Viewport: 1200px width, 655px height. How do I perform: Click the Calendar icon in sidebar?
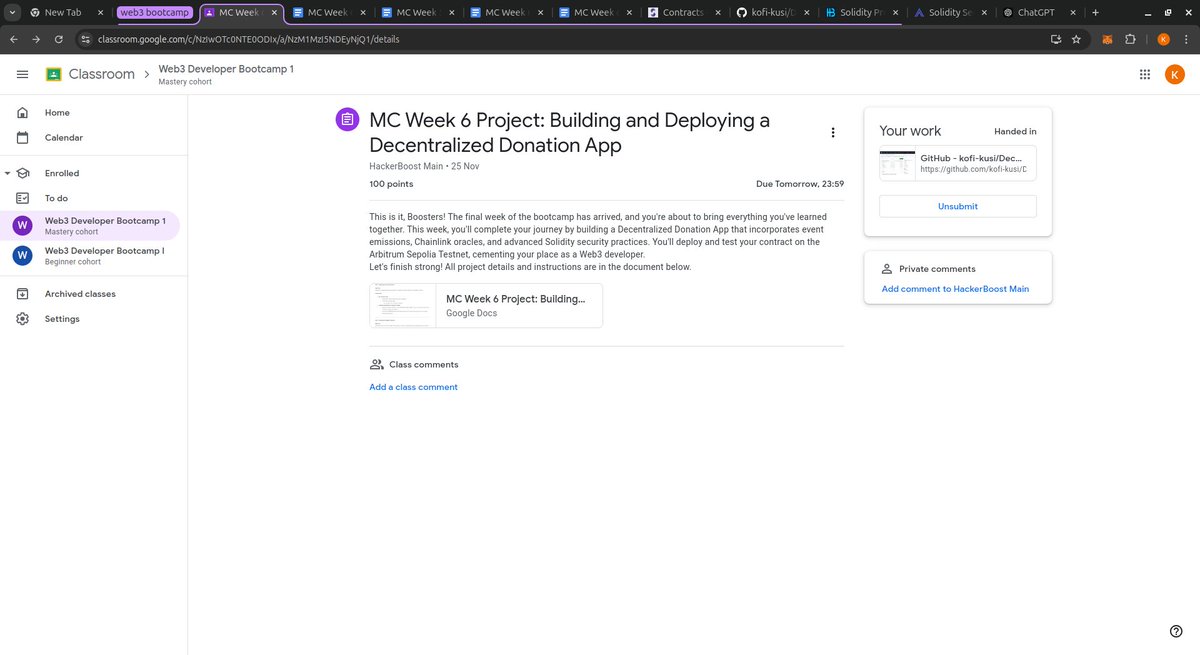pos(23,138)
